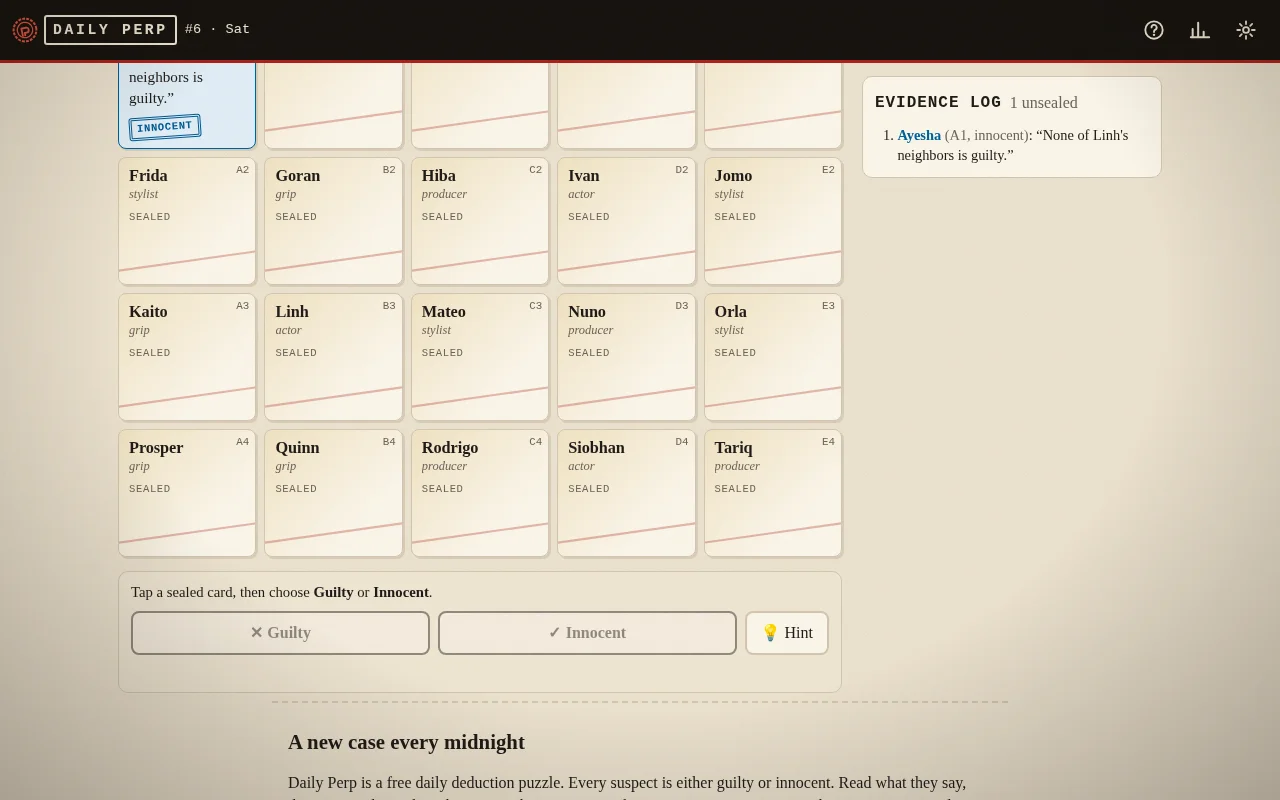The image size is (1280, 800).
Task: Select Frida's sealed card
Action: tap(187, 221)
